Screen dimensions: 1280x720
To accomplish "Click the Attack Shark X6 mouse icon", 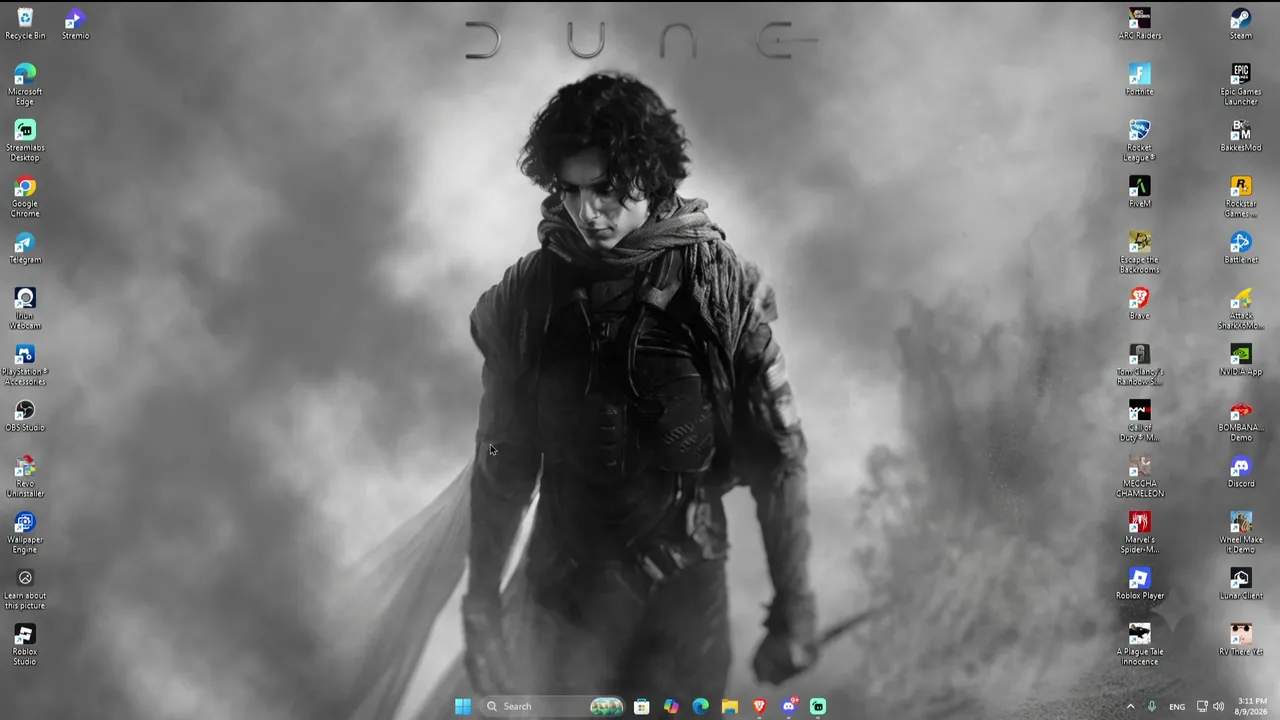I will 1241,308.
